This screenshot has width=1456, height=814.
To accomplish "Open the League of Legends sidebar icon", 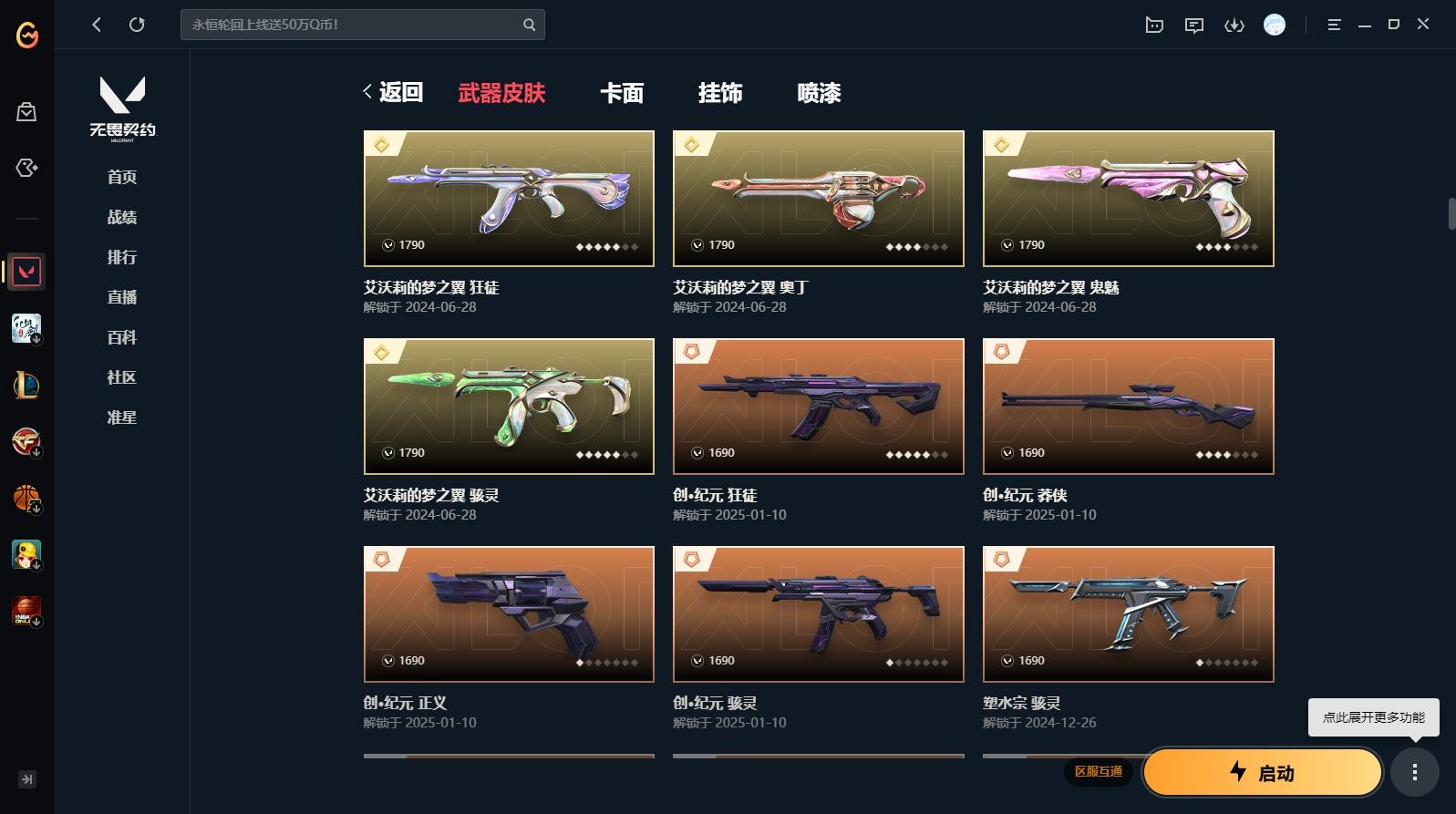I will pyautogui.click(x=26, y=386).
